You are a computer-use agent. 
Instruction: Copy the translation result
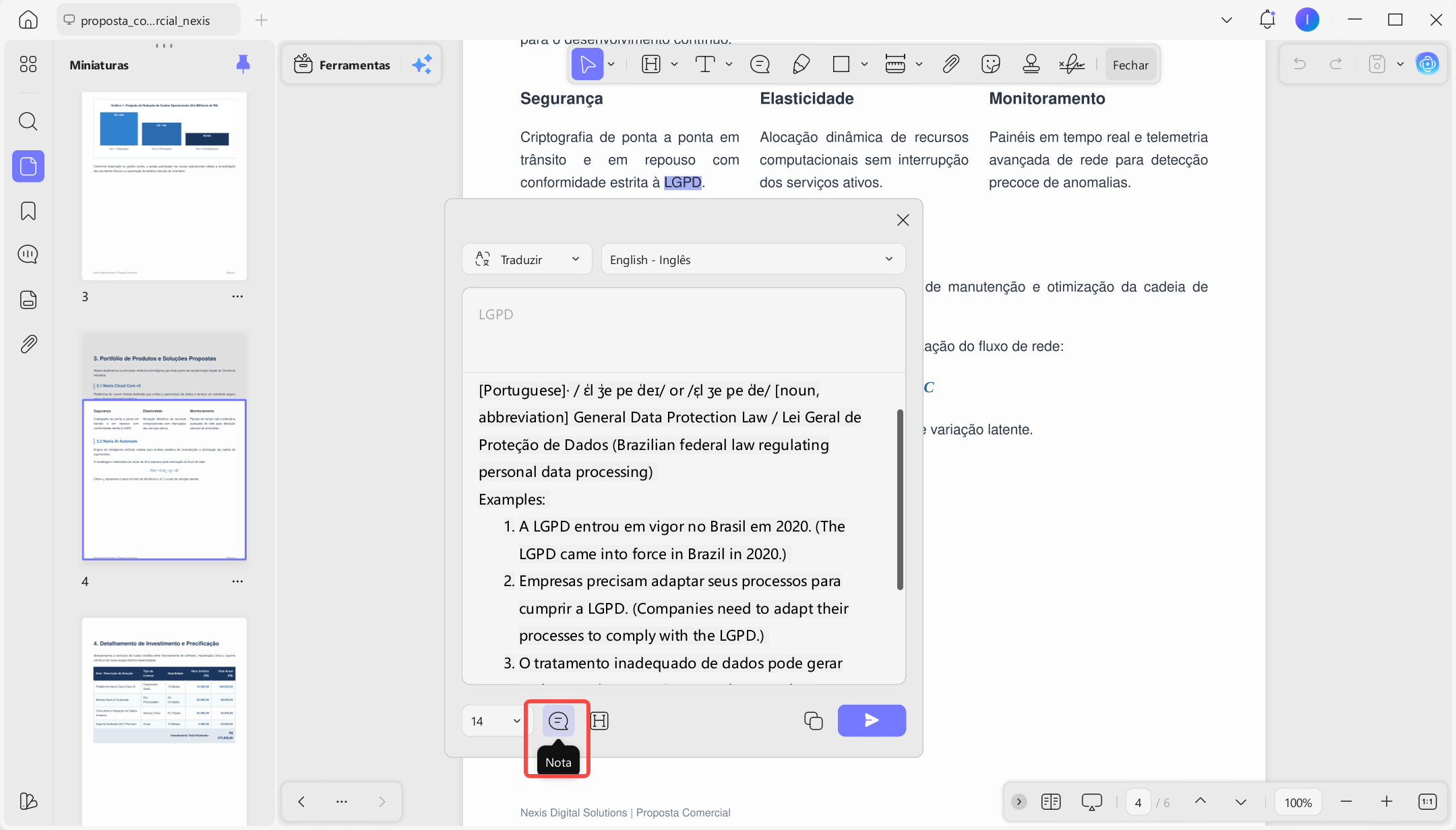814,721
